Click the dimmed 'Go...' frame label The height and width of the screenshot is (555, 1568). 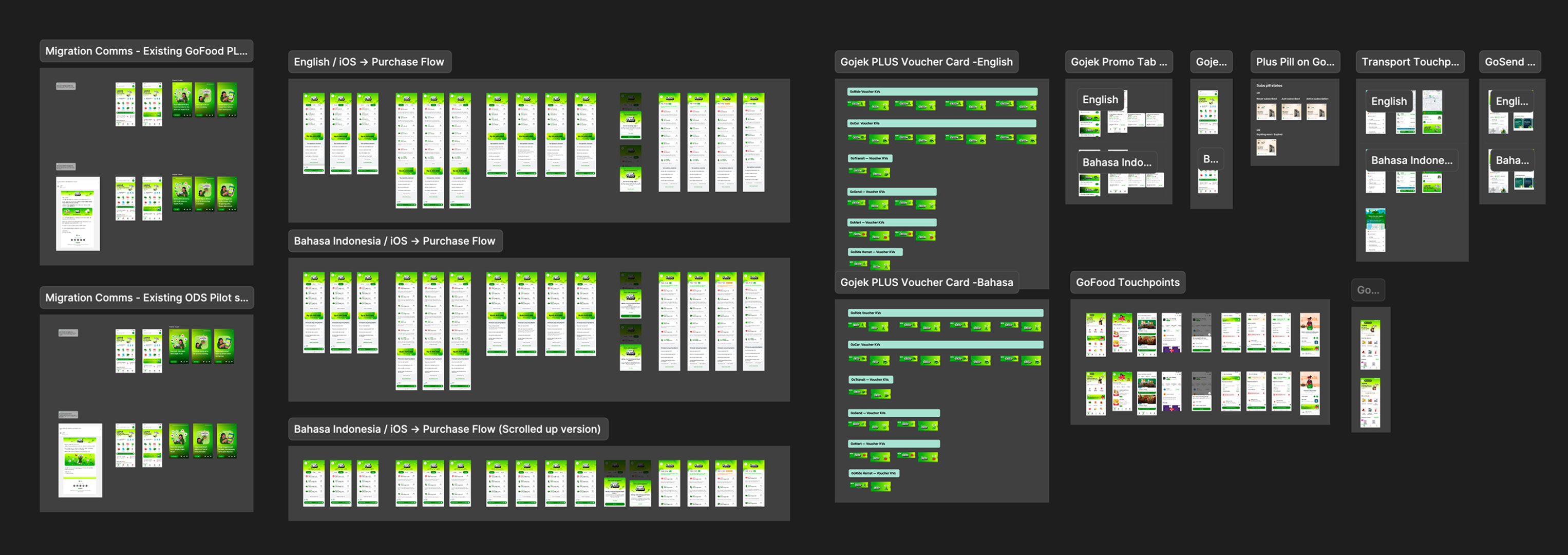point(1368,290)
